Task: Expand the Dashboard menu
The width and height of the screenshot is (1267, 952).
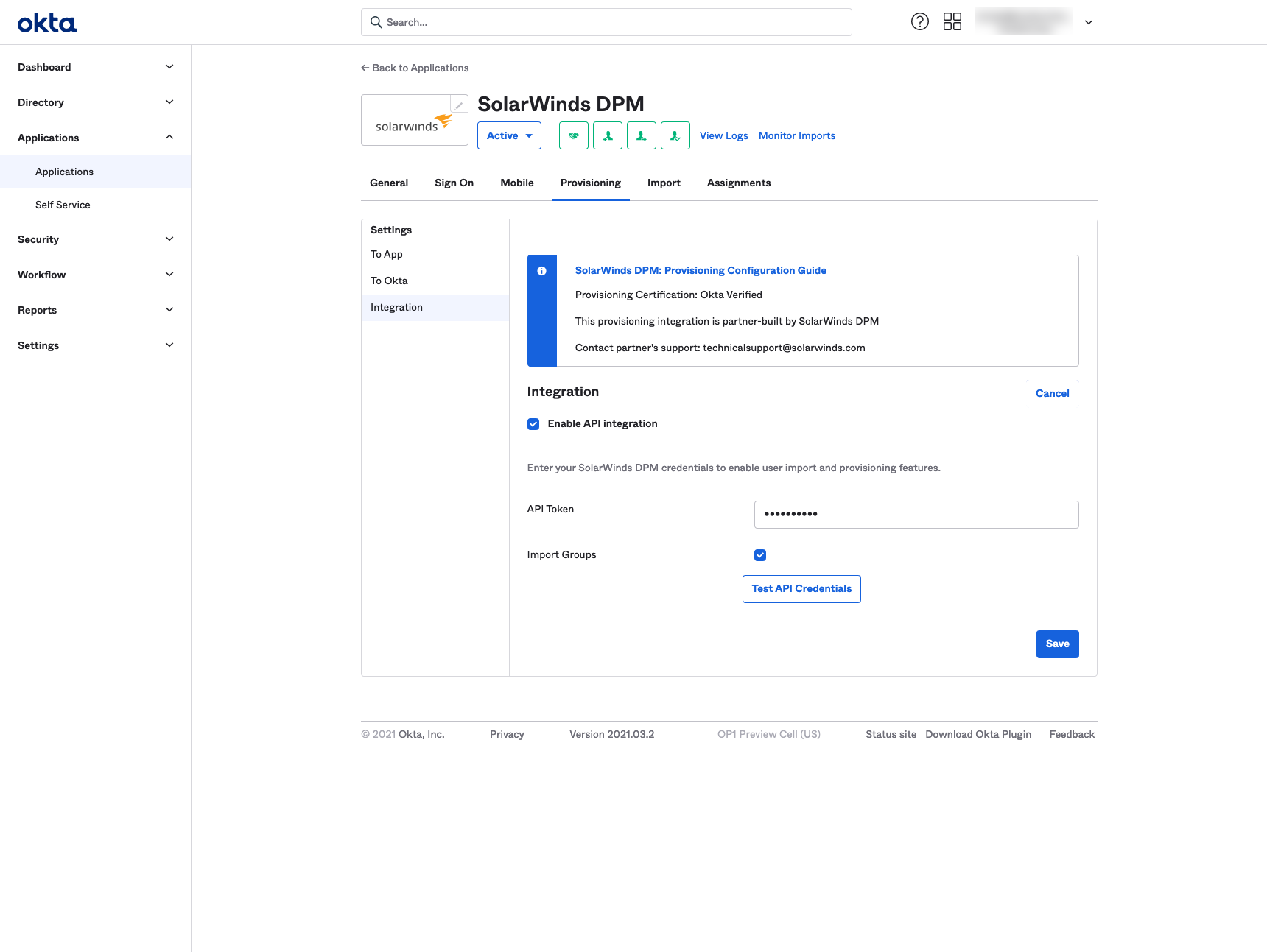Action: point(96,67)
